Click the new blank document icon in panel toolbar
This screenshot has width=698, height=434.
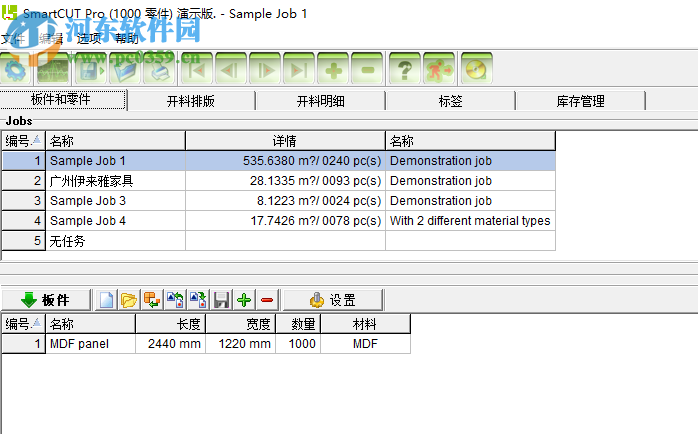point(106,300)
